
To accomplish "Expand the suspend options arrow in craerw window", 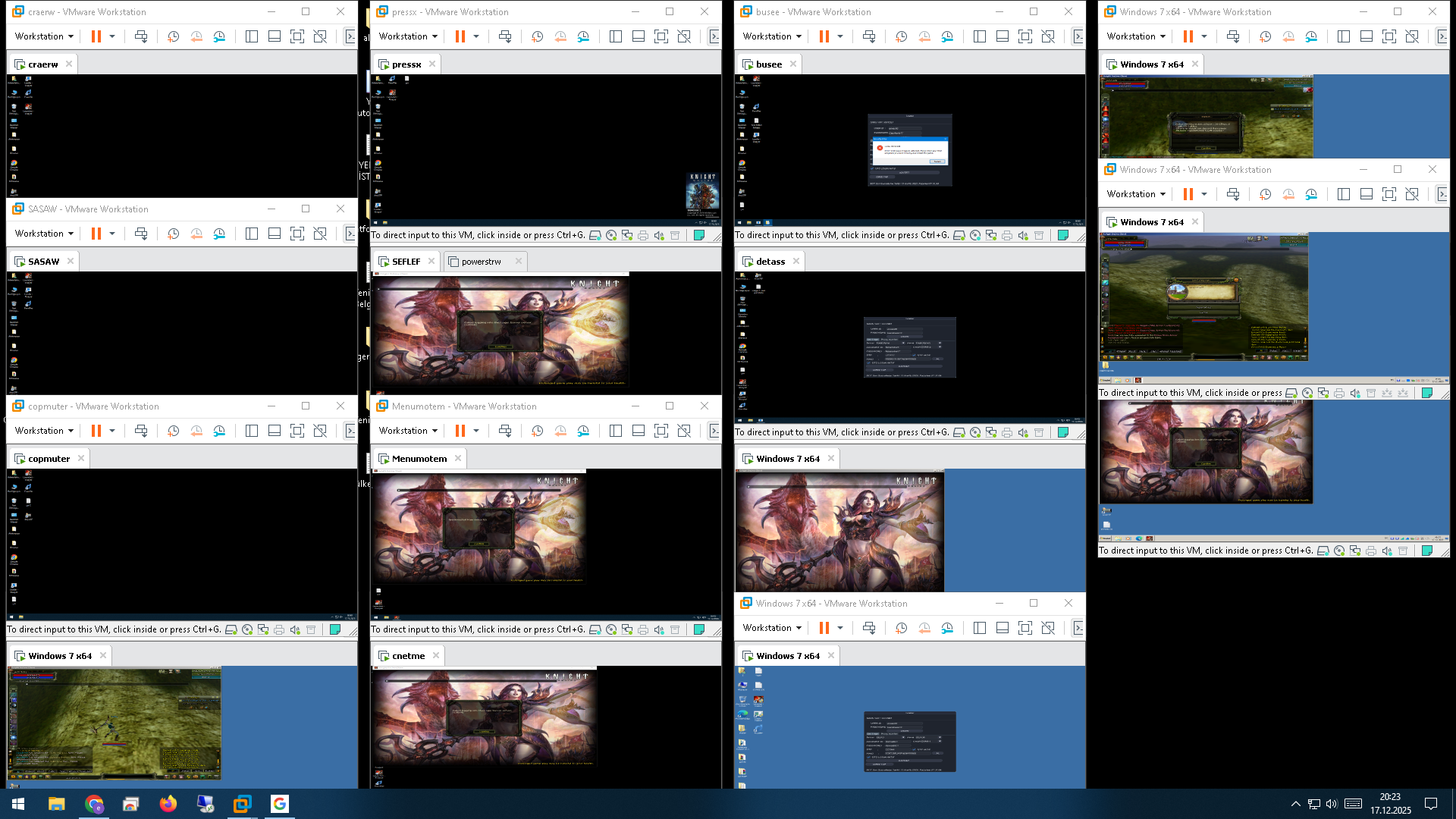I will click(x=112, y=36).
